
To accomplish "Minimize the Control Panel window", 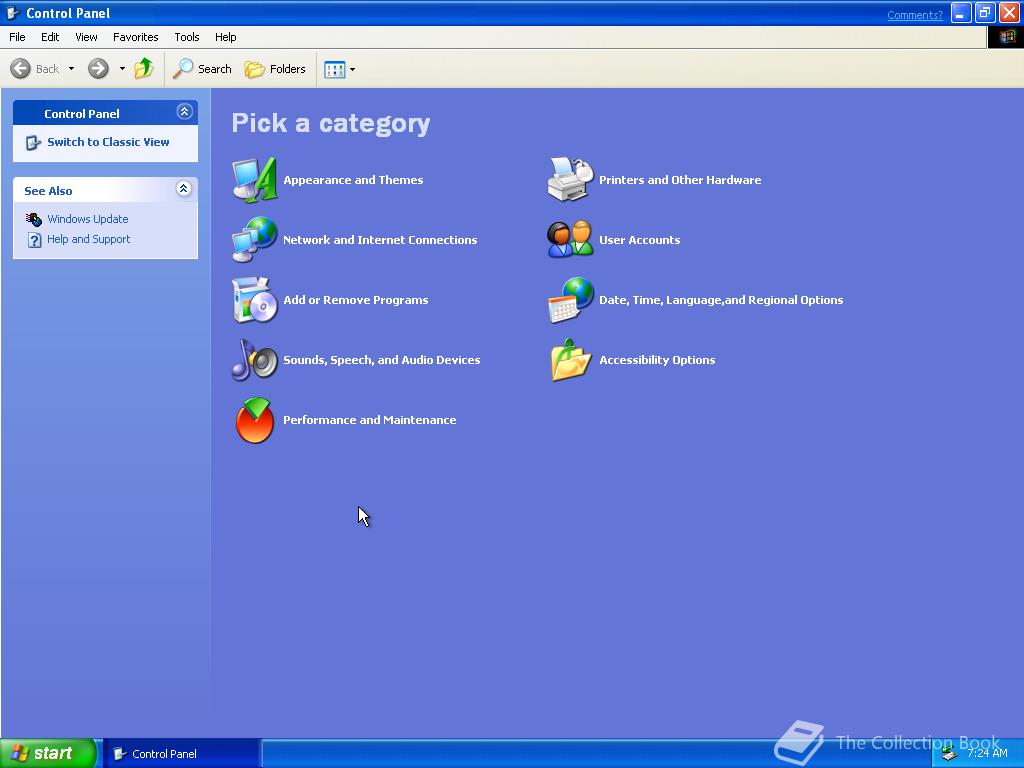I will [960, 13].
